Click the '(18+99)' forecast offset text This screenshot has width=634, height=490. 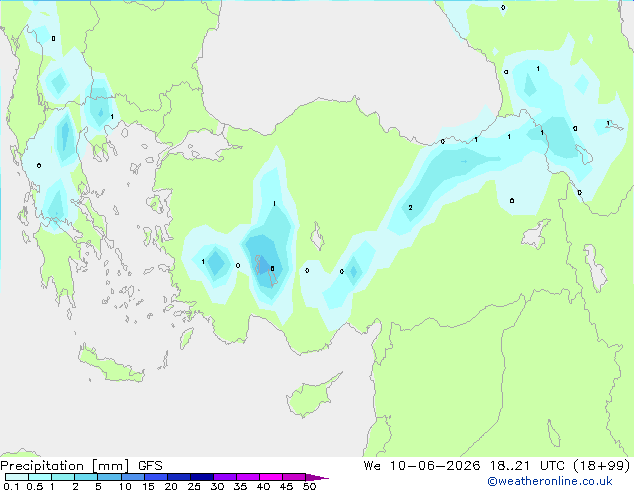click(x=601, y=466)
